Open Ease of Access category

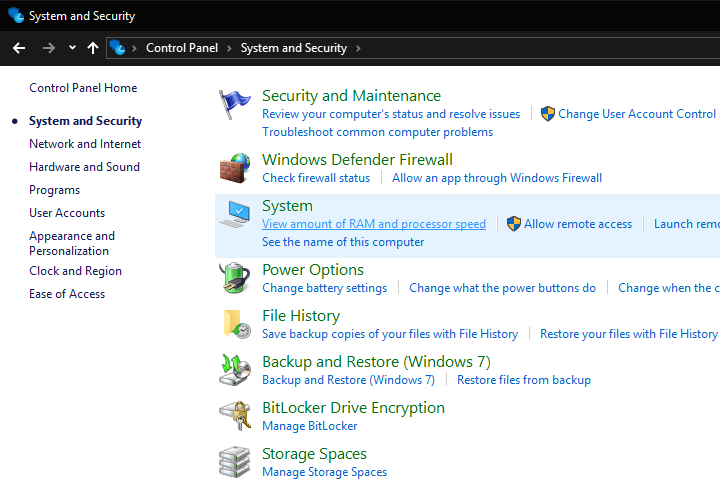[67, 294]
